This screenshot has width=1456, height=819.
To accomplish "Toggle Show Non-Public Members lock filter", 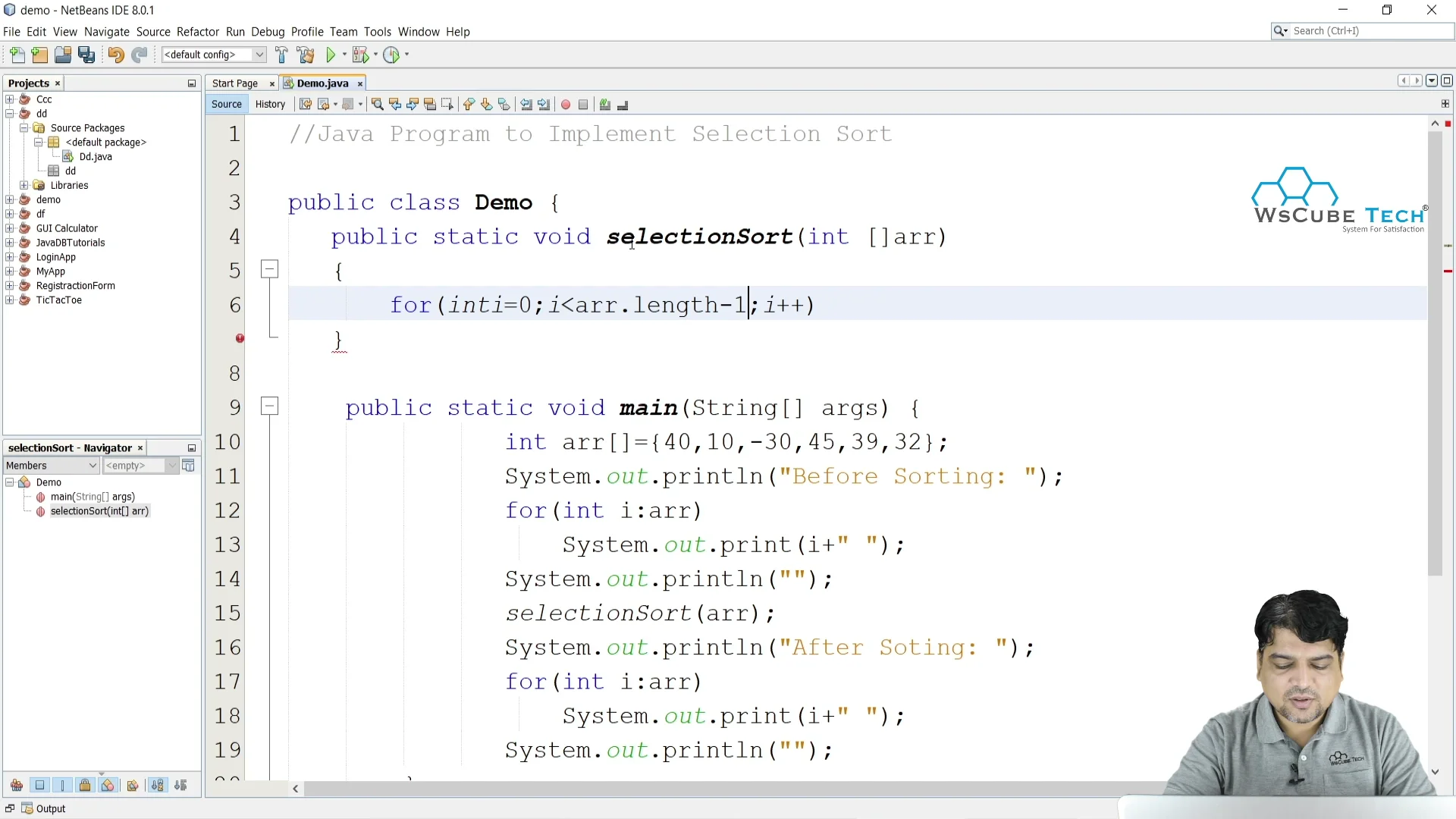I will point(85,786).
